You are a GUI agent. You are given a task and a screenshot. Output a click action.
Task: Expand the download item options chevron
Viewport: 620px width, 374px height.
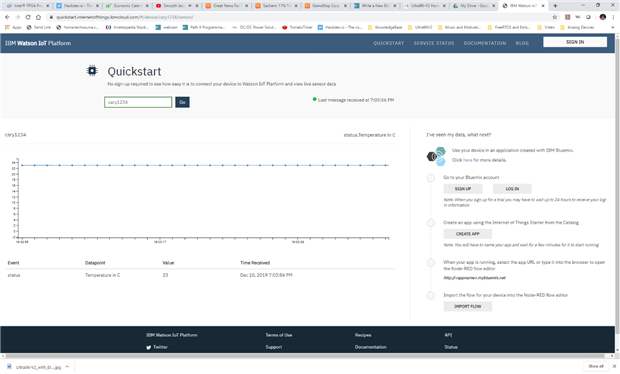67,367
